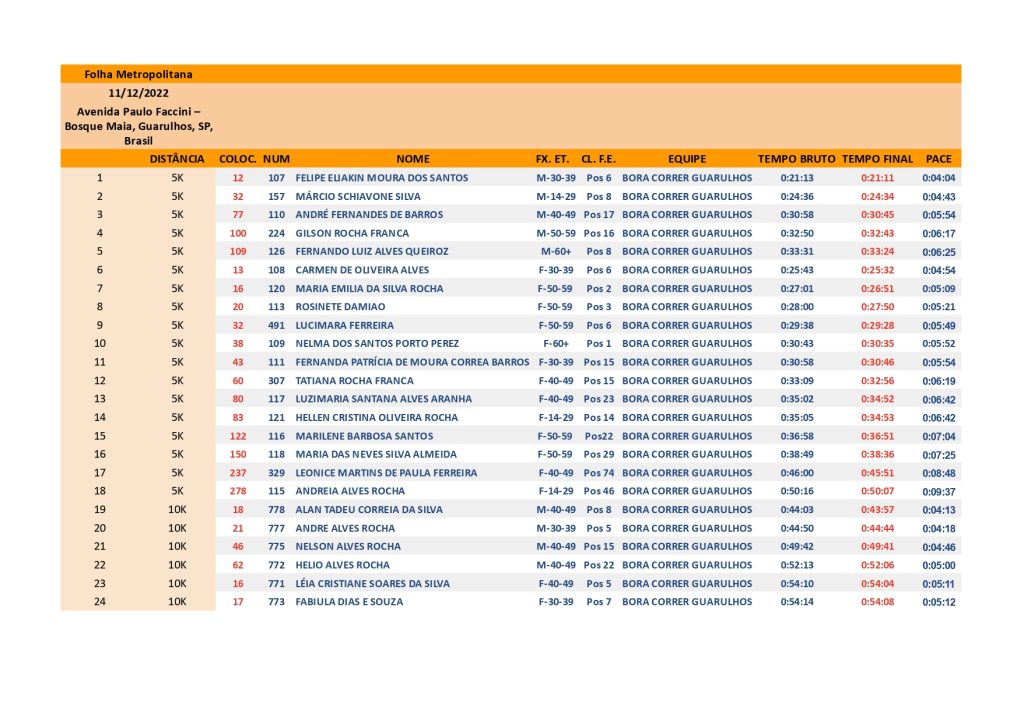This screenshot has width=1024, height=723.
Task: Click the PACE column header
Action: (938, 159)
